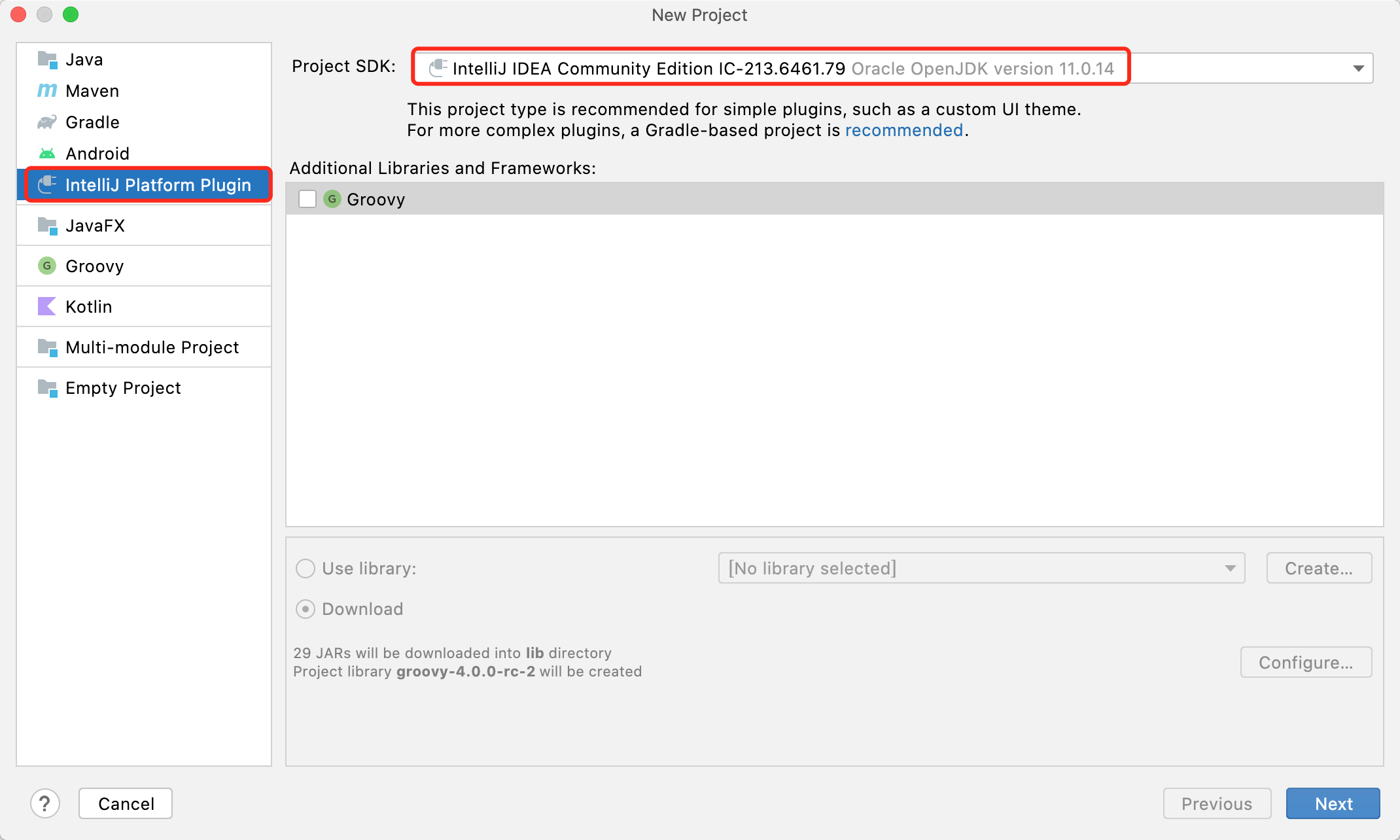
Task: Click the plugin icon in SDK field
Action: [x=438, y=68]
